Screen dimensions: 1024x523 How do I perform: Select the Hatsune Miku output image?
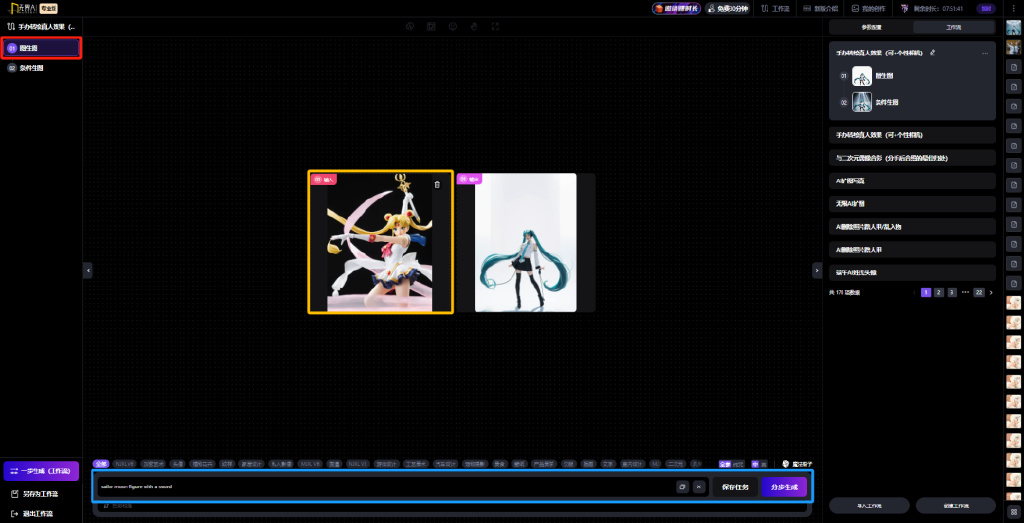point(526,242)
